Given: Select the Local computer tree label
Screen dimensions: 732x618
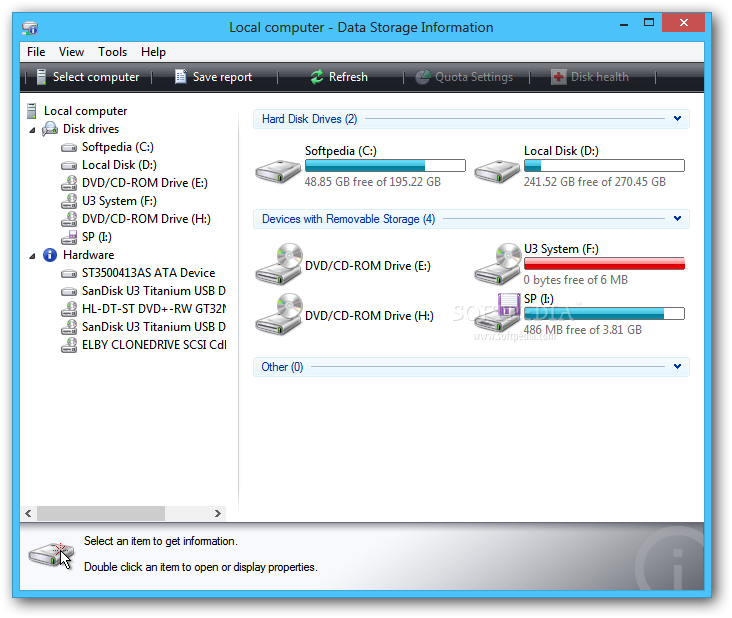Looking at the screenshot, I should click(x=85, y=111).
